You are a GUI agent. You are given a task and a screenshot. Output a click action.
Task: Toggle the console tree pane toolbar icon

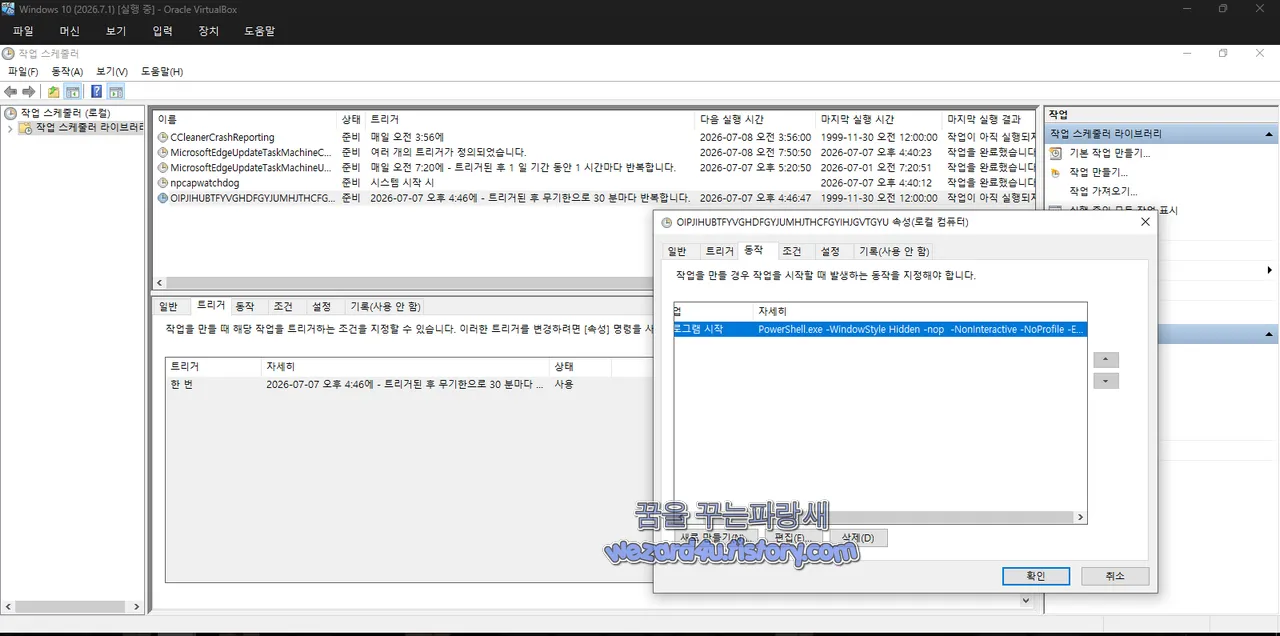pyautogui.click(x=73, y=92)
